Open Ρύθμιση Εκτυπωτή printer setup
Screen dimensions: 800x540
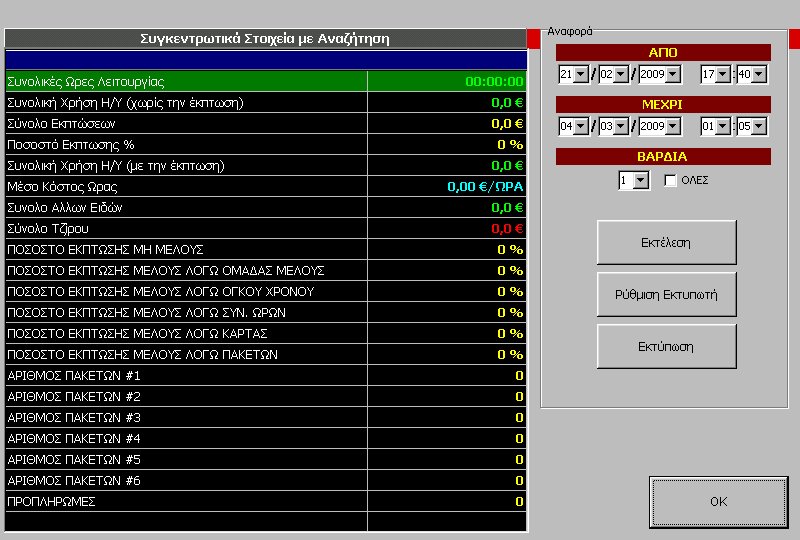[666, 295]
